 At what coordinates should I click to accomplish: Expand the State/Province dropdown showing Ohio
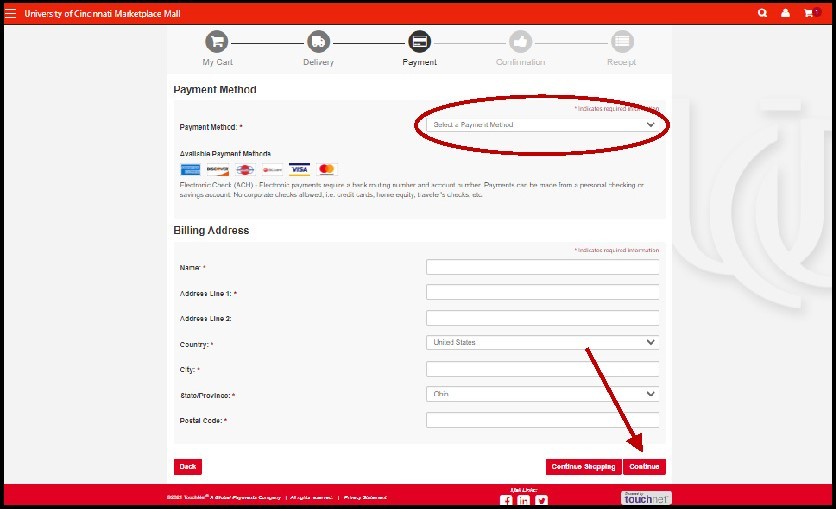(x=542, y=394)
